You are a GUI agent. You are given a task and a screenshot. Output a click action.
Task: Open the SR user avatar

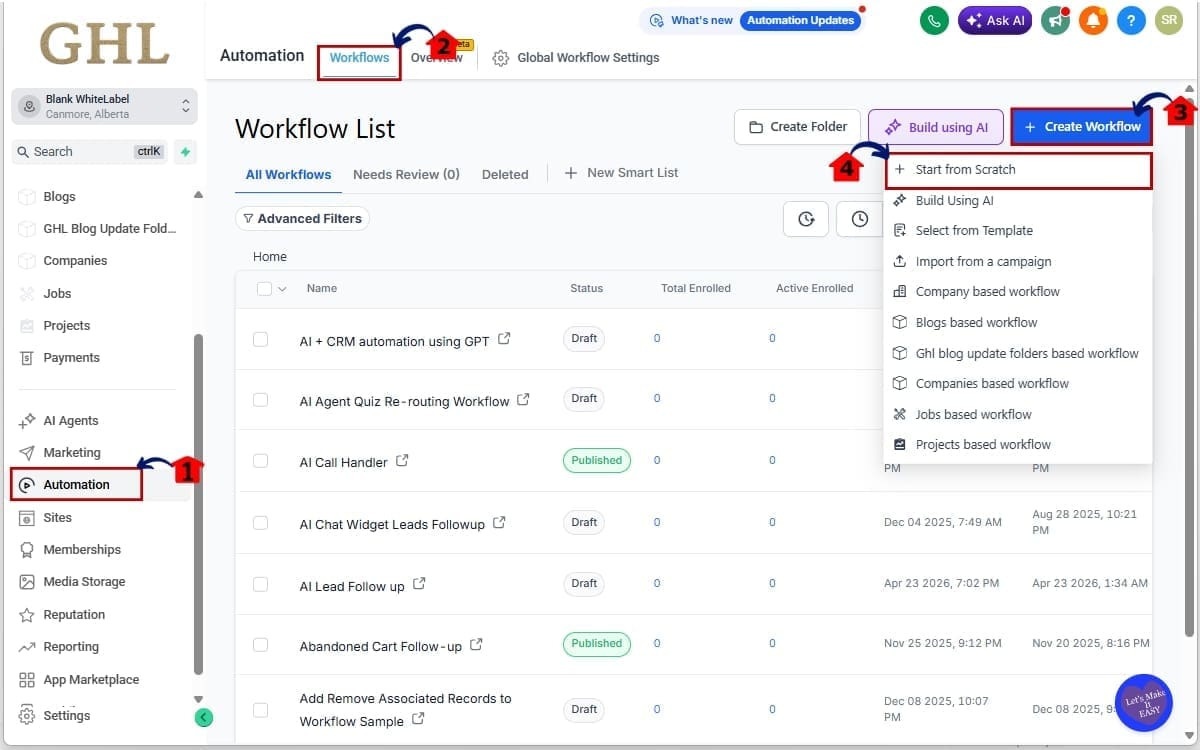[x=1168, y=20]
